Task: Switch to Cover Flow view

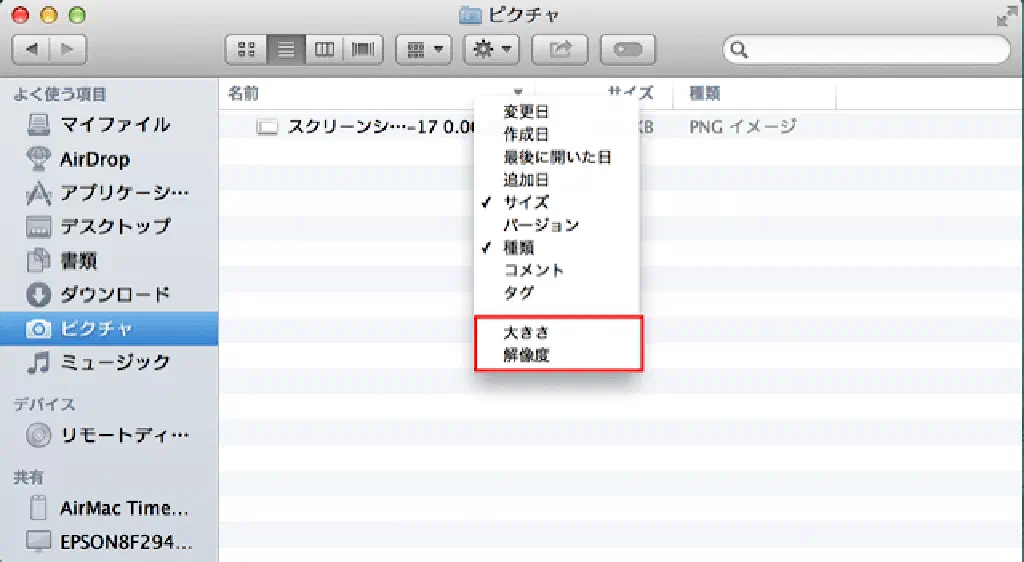Action: click(363, 49)
